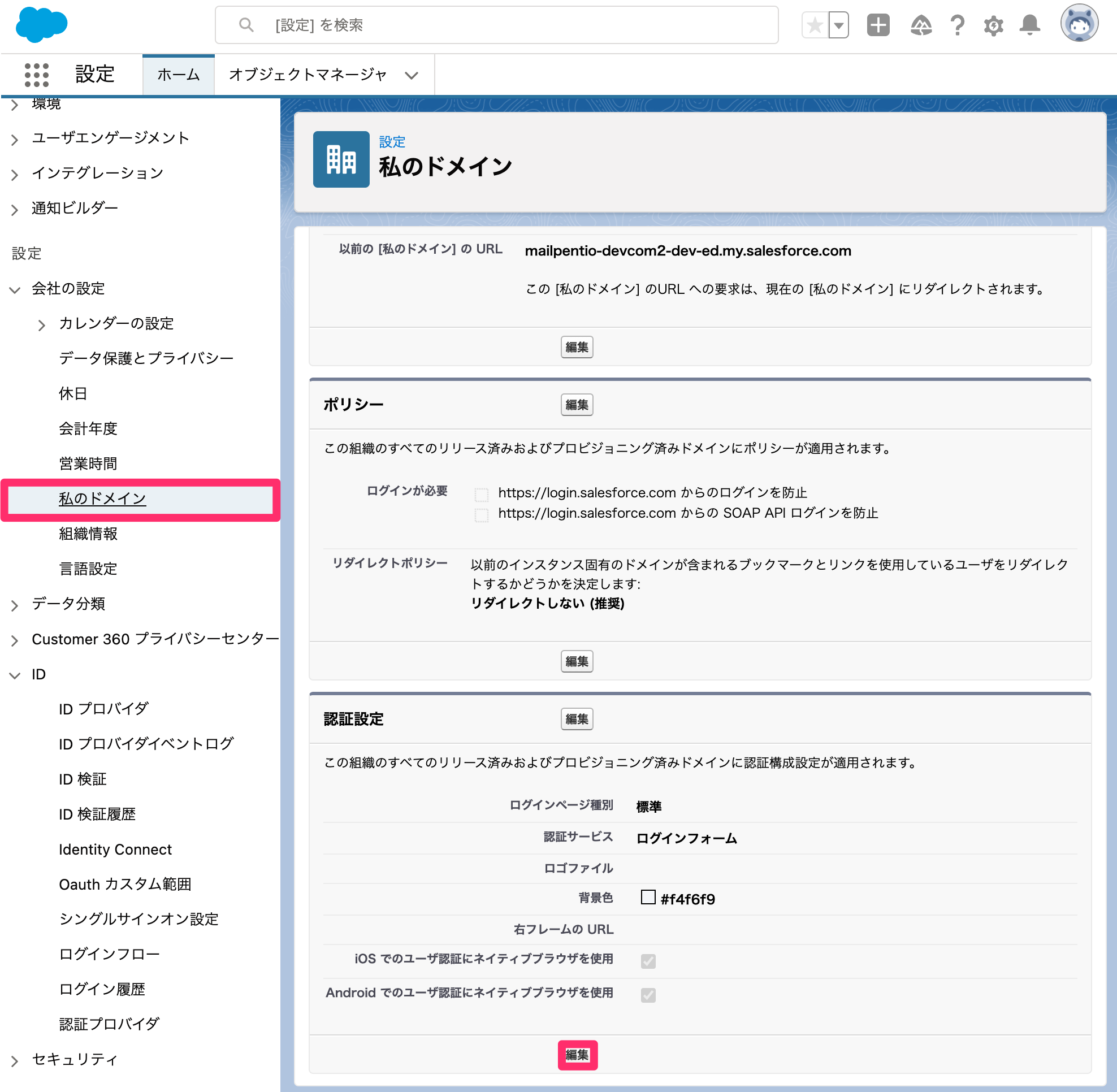Open the 休日 settings page
1117x1092 pixels.
(73, 393)
